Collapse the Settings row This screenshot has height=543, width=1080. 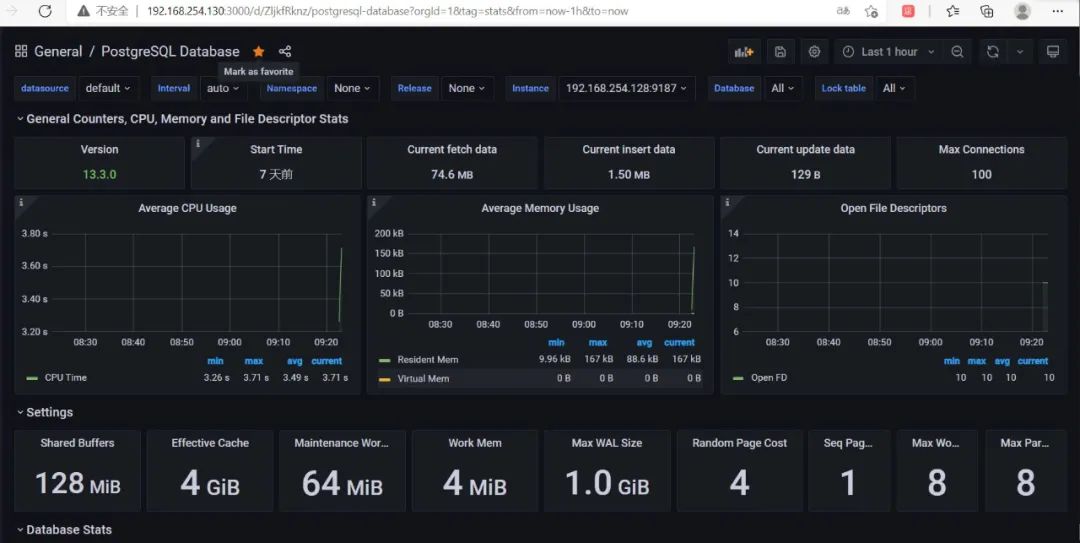coord(45,412)
